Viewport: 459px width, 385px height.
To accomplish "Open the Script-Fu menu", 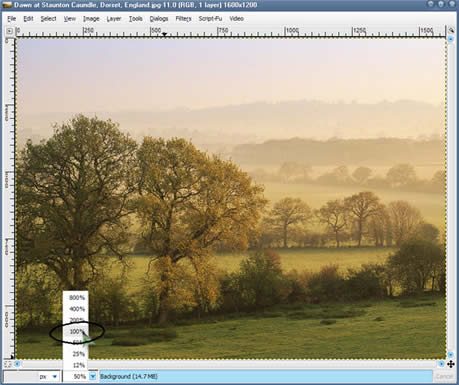I will coord(210,19).
